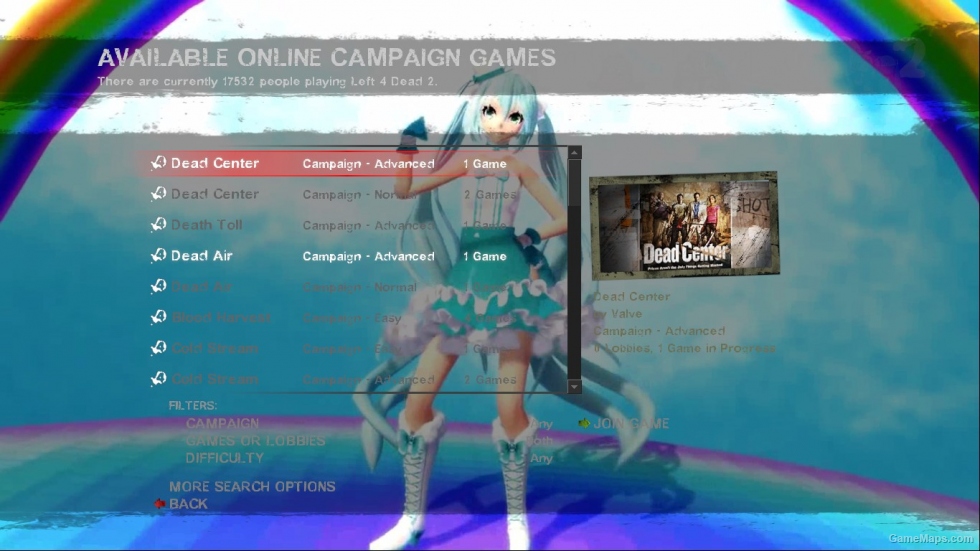Choose the Cold Stream Advanced game name
Screen dimensions: 980x551
pyautogui.click(x=214, y=379)
